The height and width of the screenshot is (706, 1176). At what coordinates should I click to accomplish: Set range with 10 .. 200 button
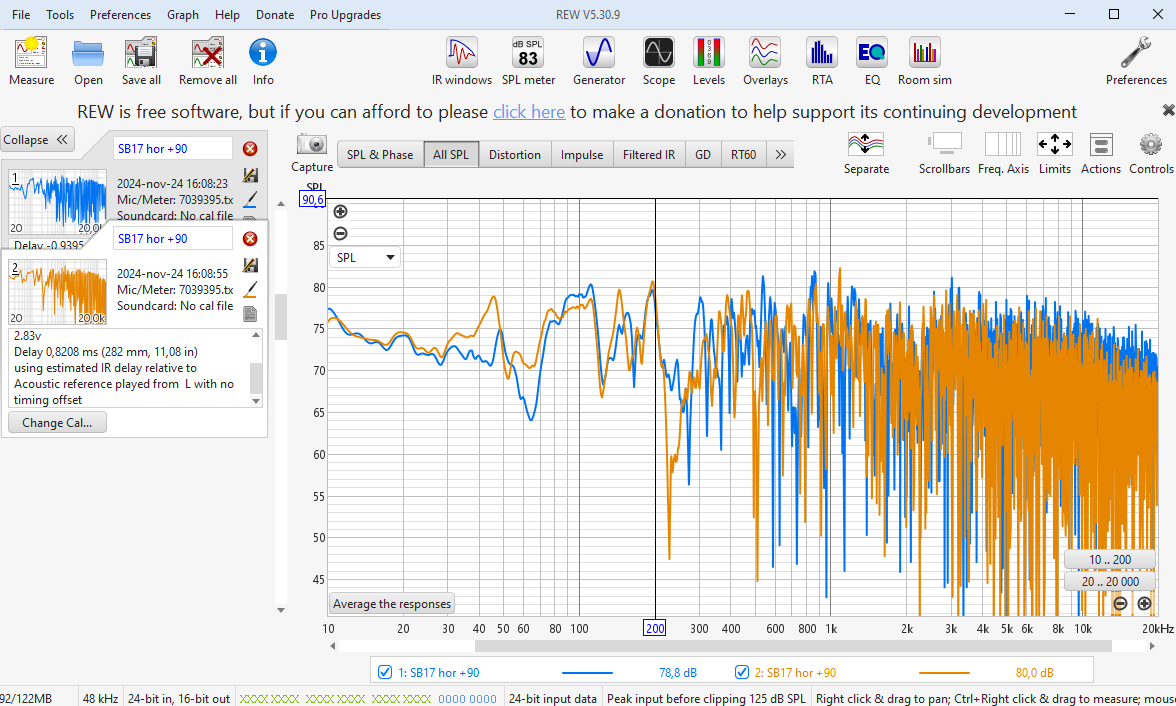coord(1110,560)
